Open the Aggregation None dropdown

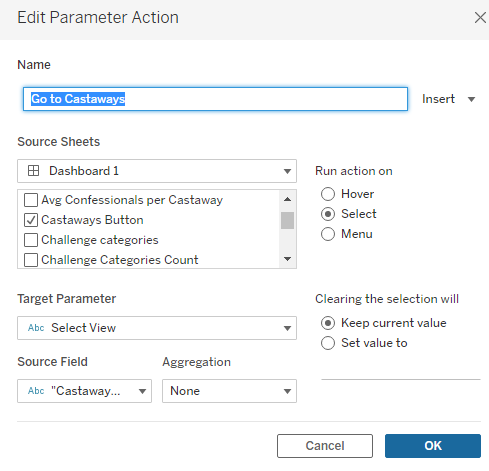click(x=229, y=391)
